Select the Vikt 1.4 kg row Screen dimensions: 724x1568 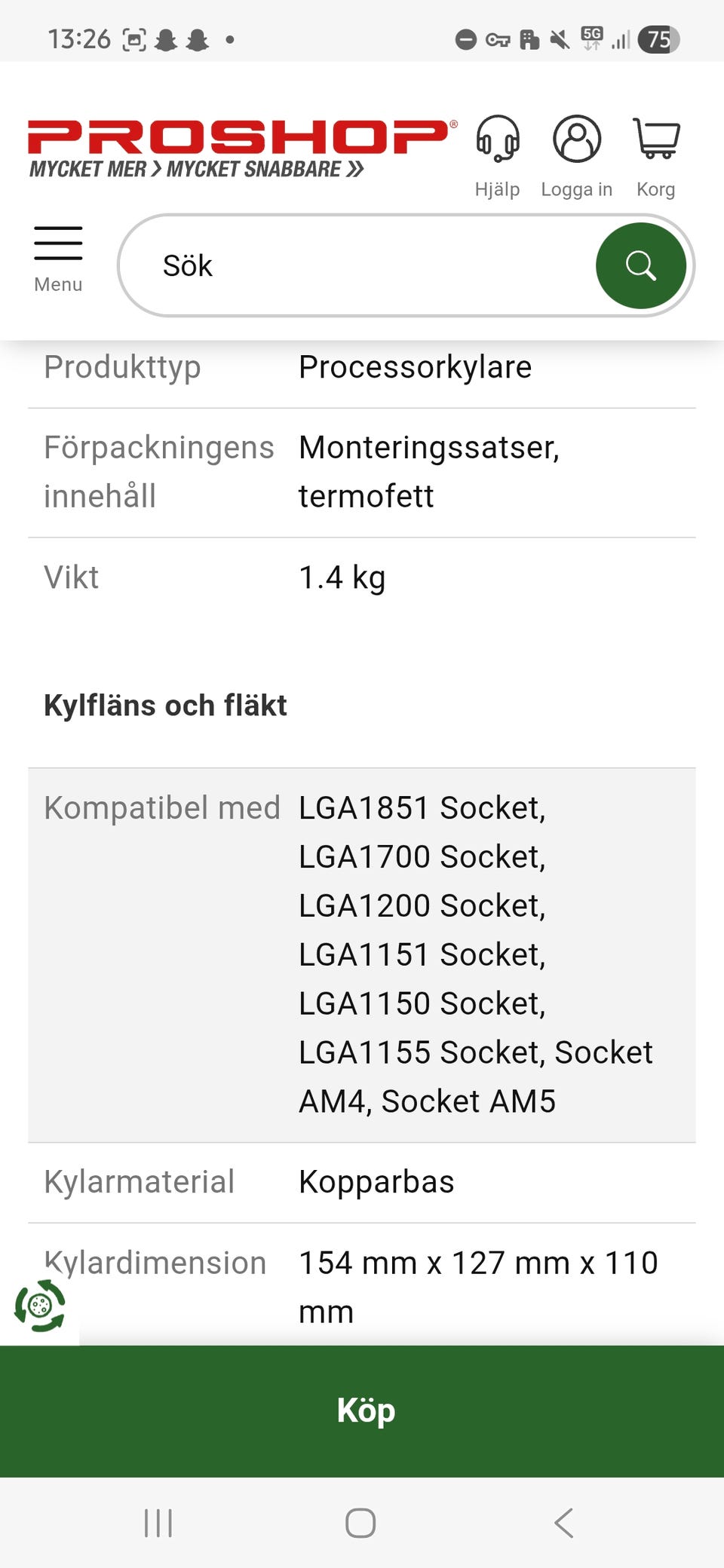(362, 577)
